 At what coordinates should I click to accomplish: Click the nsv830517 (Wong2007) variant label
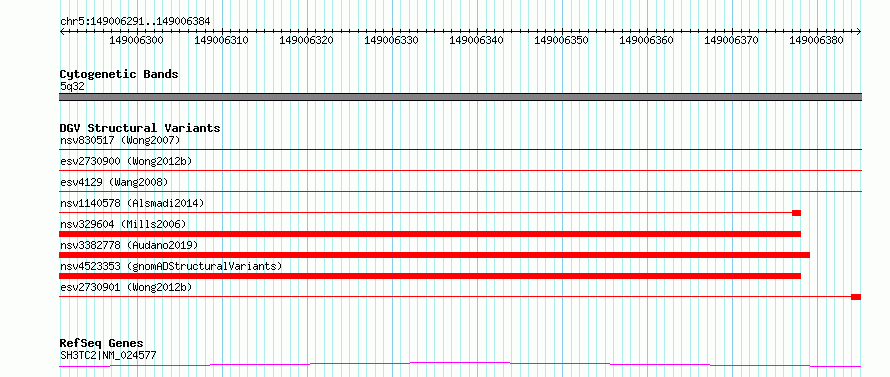click(120, 140)
